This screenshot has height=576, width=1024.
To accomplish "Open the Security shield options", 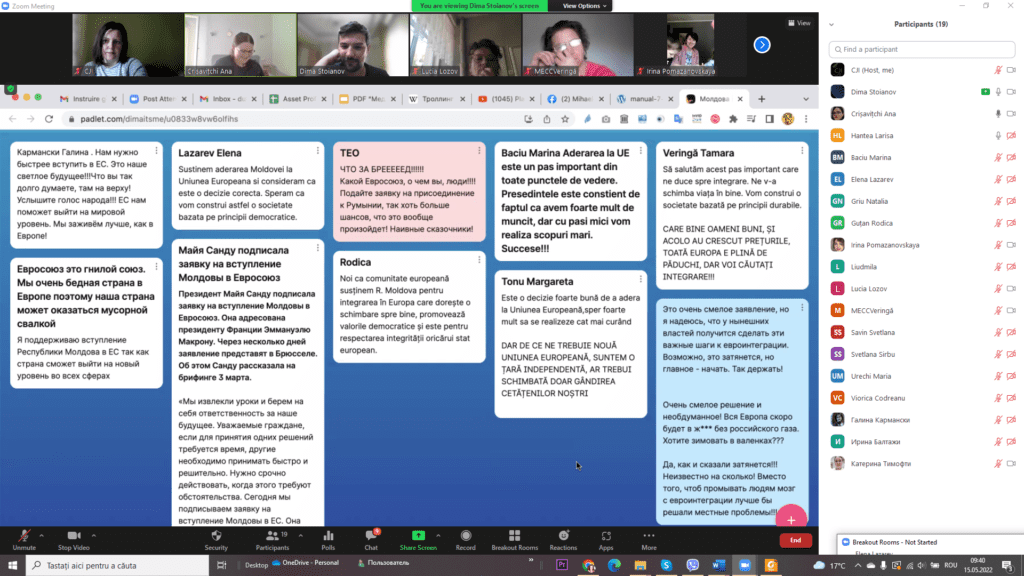I will click(216, 537).
